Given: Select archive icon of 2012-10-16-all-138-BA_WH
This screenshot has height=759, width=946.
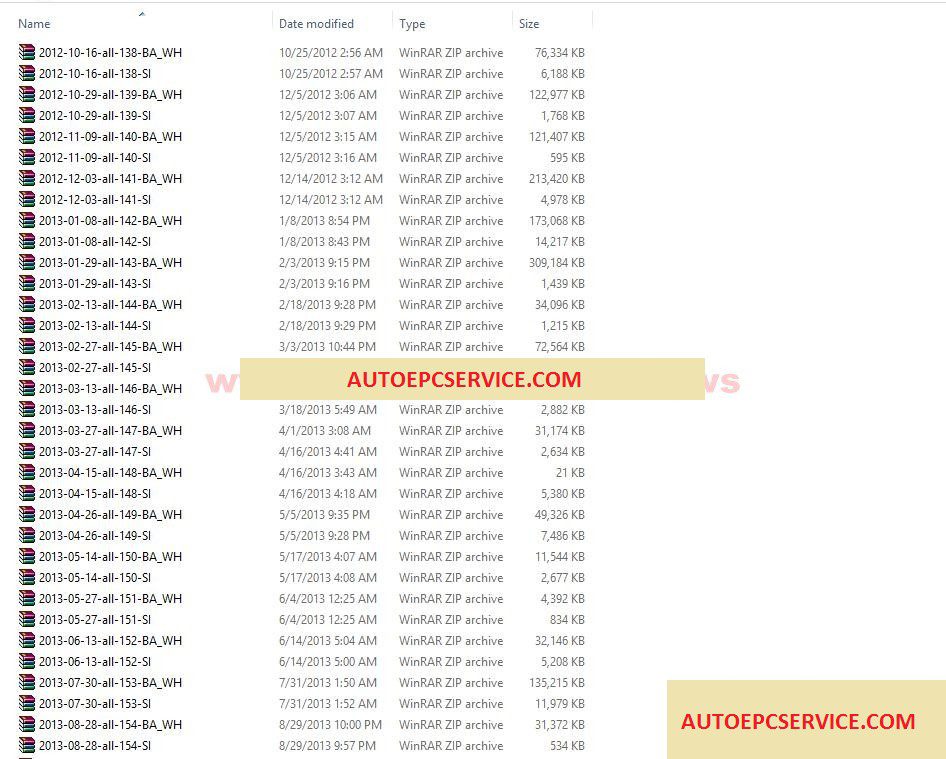Looking at the screenshot, I should (27, 52).
